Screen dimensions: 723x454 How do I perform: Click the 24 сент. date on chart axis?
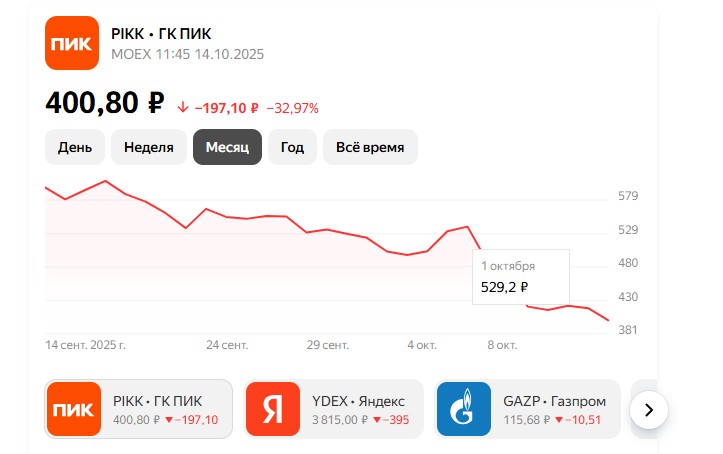tap(227, 345)
